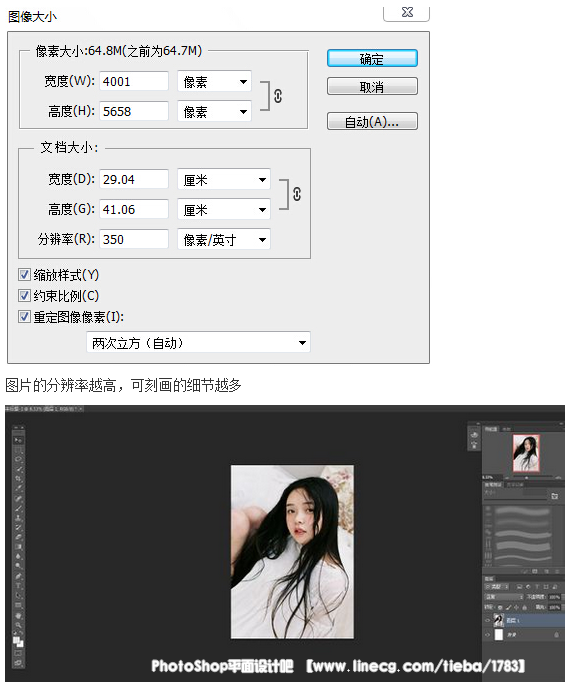Image resolution: width=575 pixels, height=683 pixels.
Task: Click the 取消 button
Action: [372, 86]
